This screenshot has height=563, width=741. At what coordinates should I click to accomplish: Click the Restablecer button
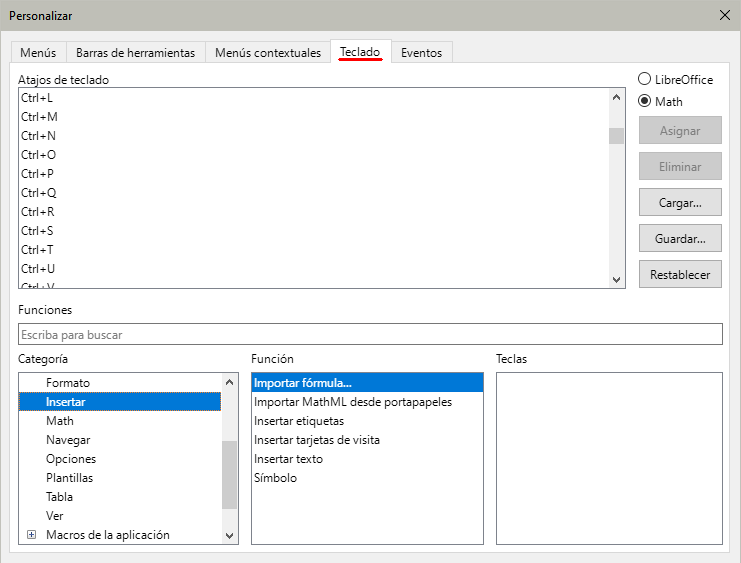click(680, 275)
